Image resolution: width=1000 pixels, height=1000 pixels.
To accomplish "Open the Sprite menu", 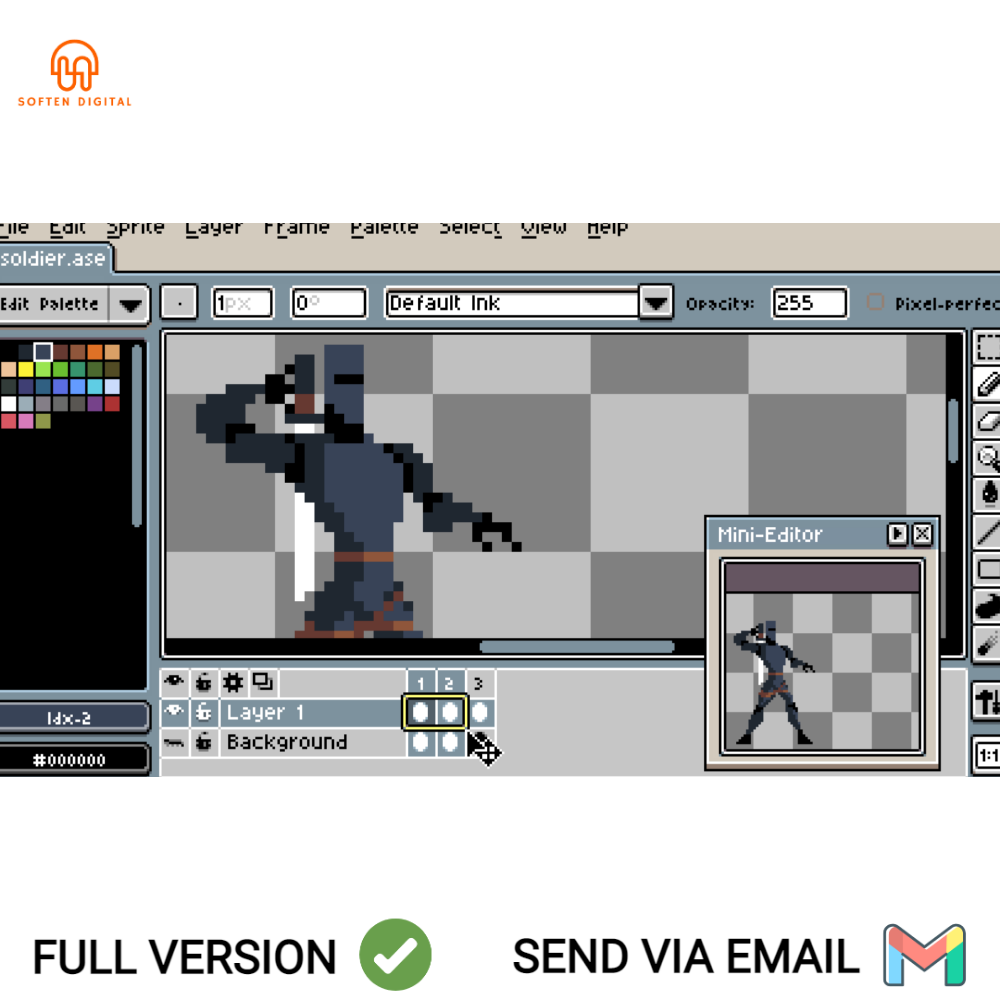I will point(136,228).
